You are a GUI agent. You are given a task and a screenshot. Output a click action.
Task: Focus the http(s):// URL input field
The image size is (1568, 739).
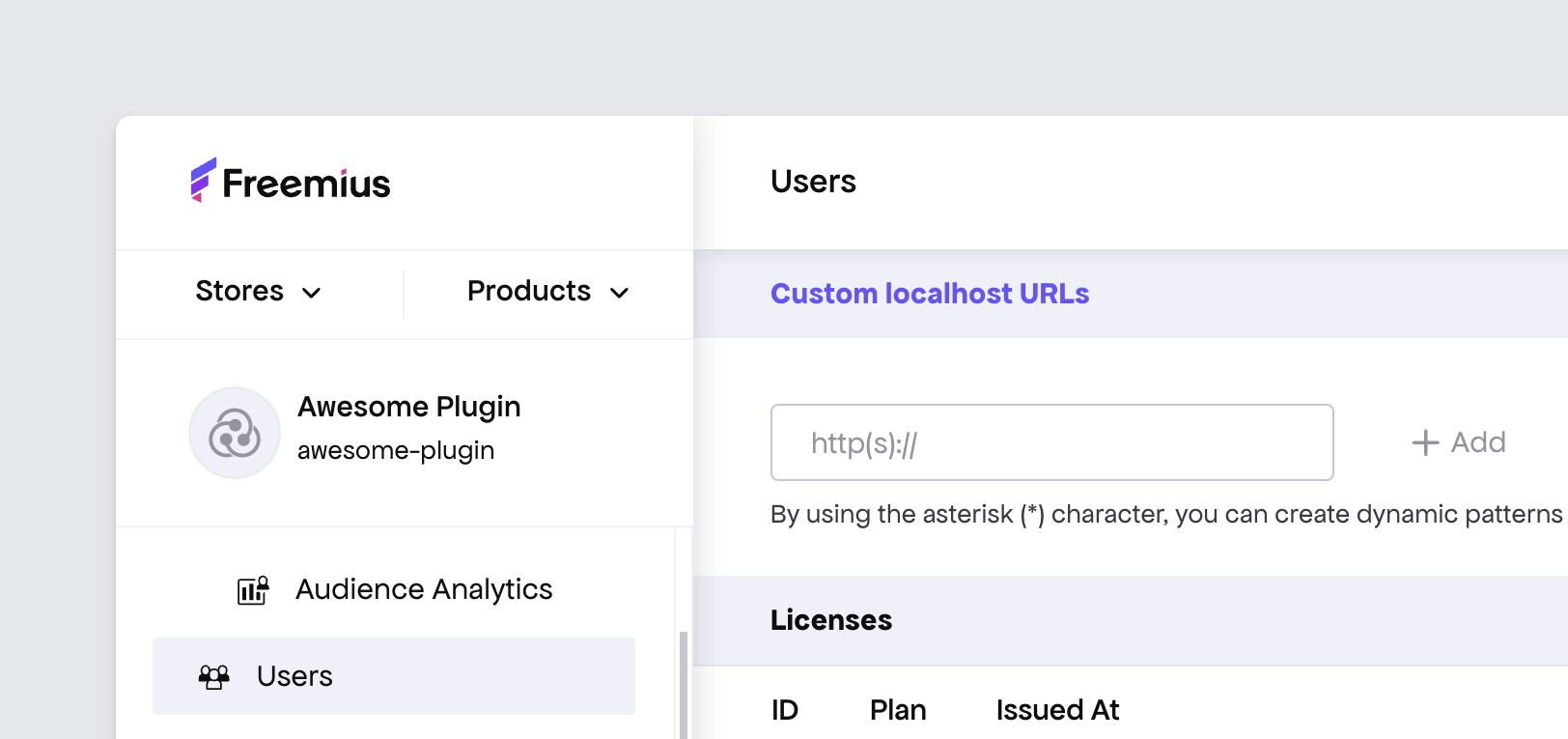point(1052,442)
